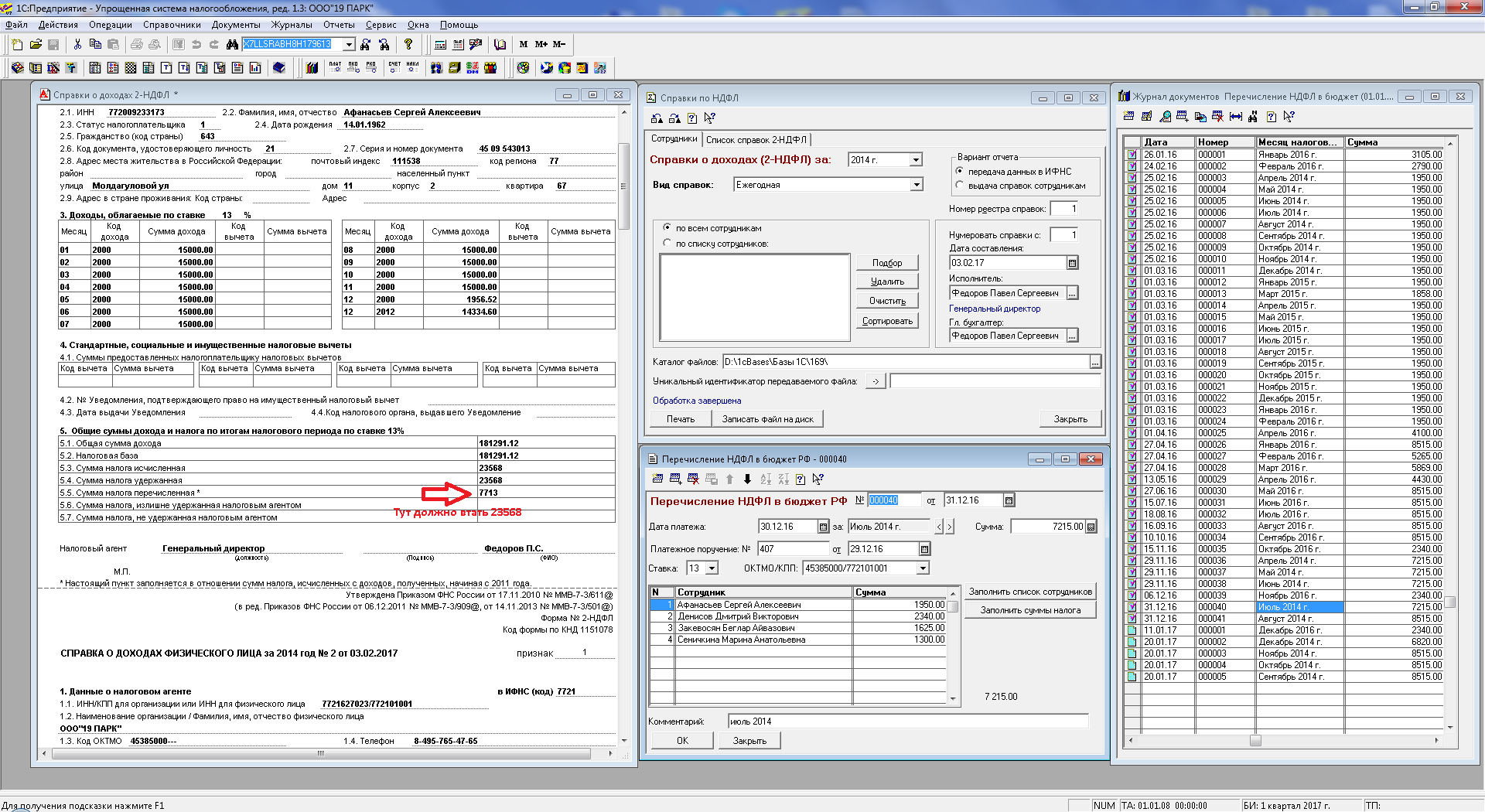Click the binoculars search icon in main toolbar
This screenshot has width=1485, height=812.
(x=232, y=44)
